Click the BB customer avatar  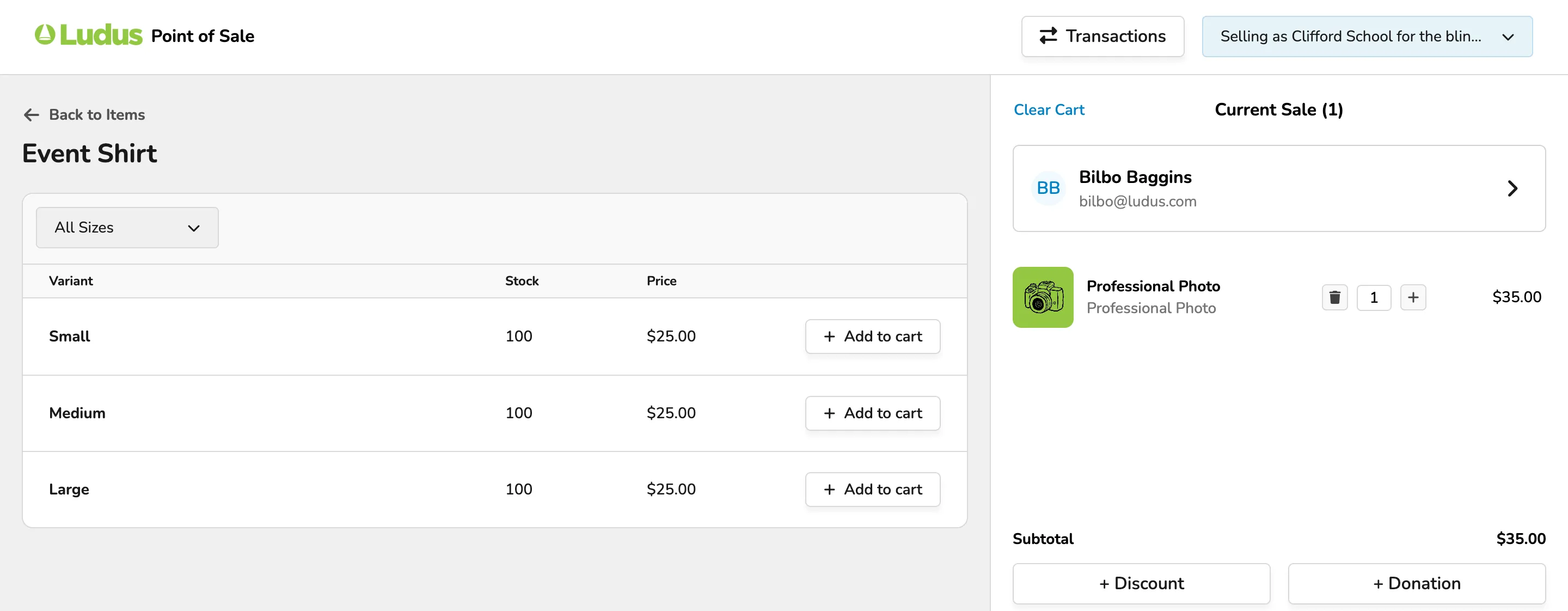(x=1048, y=188)
